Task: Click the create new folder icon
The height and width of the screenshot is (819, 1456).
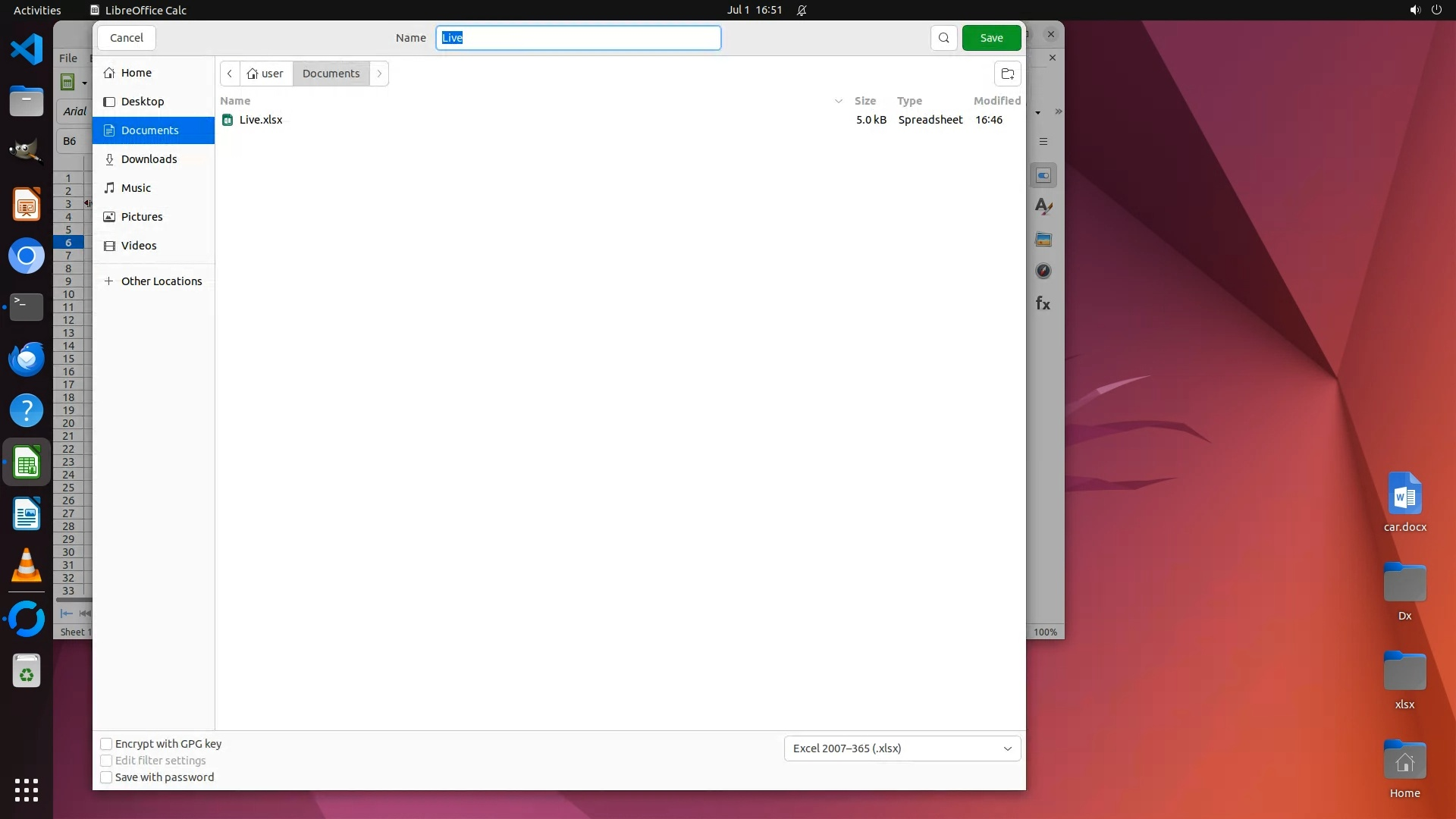Action: coord(1007,74)
